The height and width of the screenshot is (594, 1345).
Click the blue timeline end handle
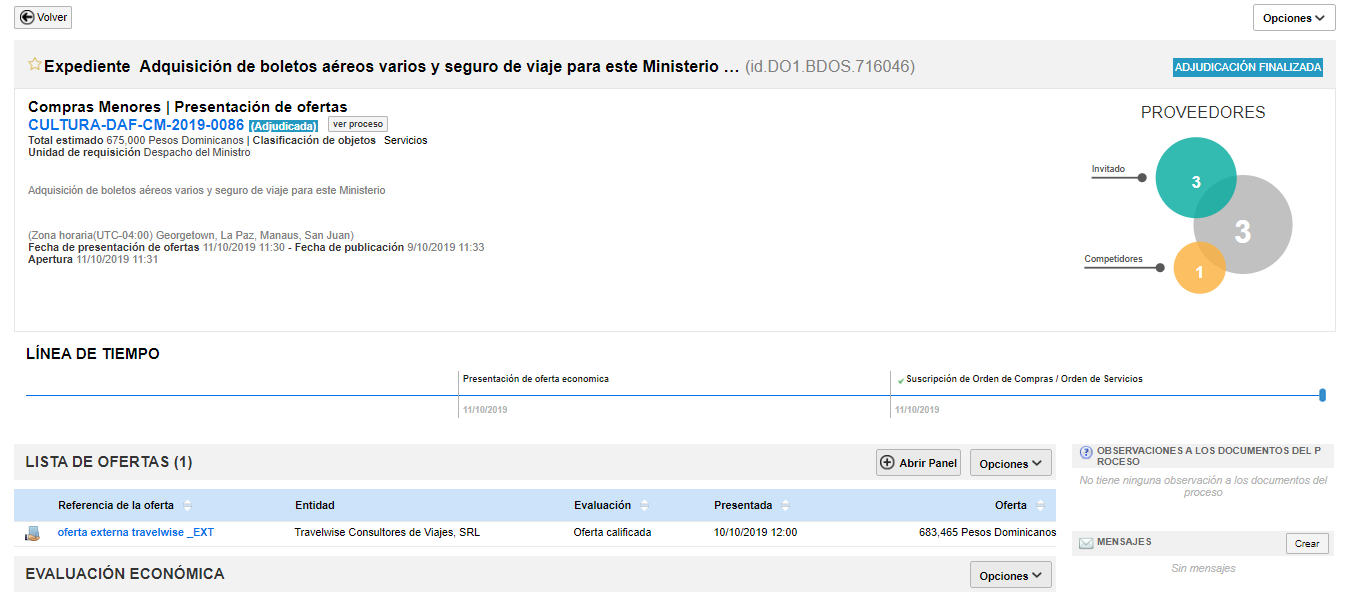pyautogui.click(x=1322, y=395)
